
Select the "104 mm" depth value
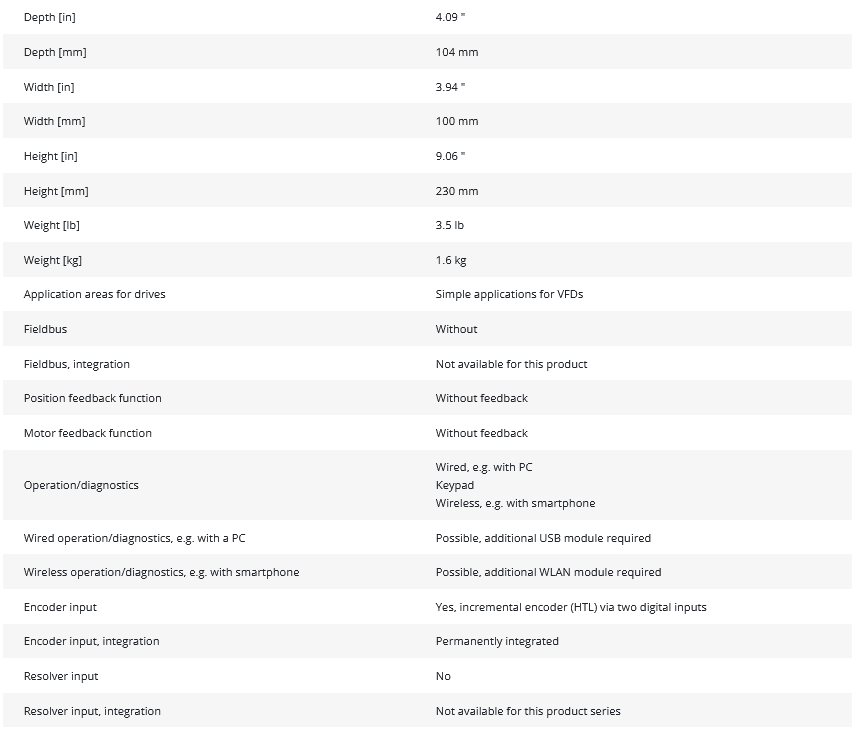click(x=457, y=52)
